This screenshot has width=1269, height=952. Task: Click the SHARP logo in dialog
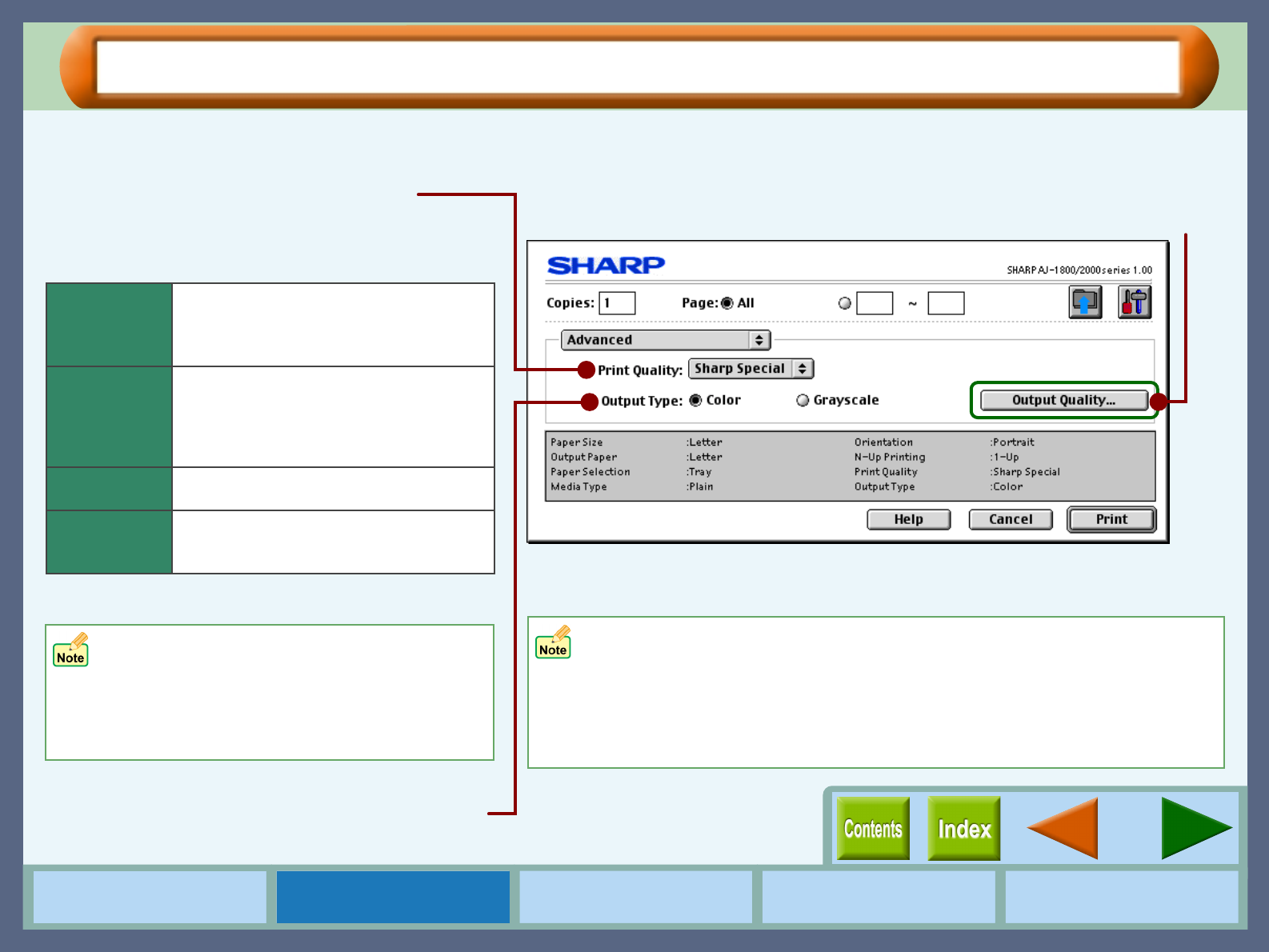(x=606, y=265)
